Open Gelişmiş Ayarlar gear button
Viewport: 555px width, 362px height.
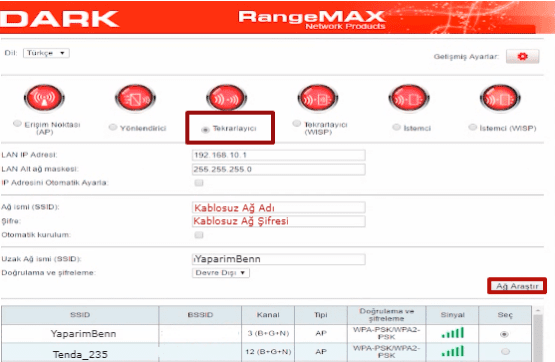pos(522,56)
